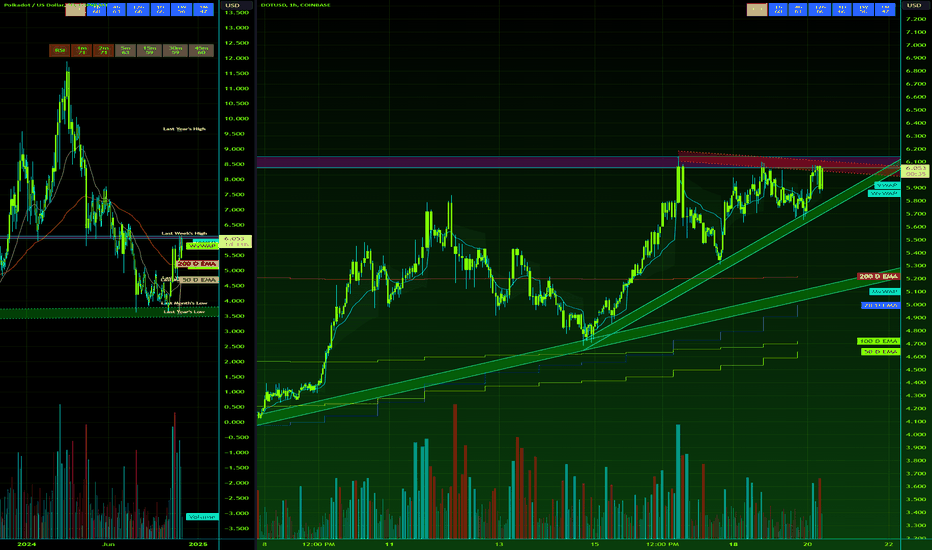Select the RSI header cell in the table

59,51
